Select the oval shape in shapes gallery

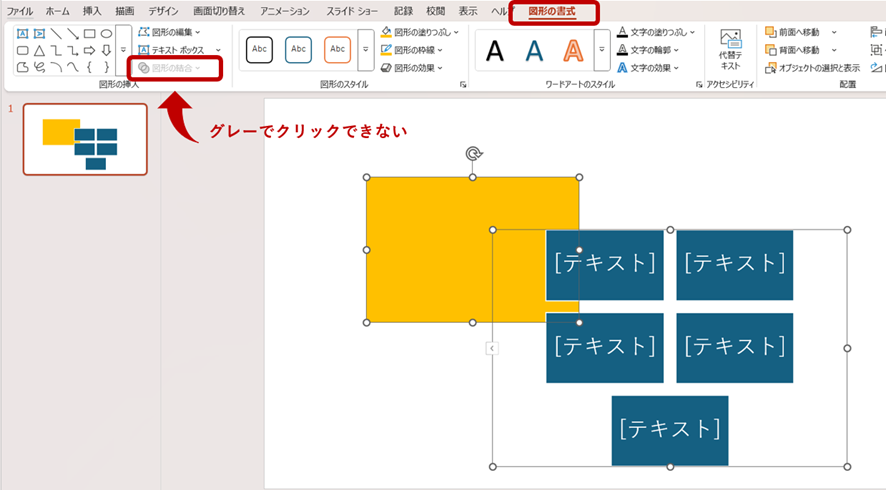[106, 33]
